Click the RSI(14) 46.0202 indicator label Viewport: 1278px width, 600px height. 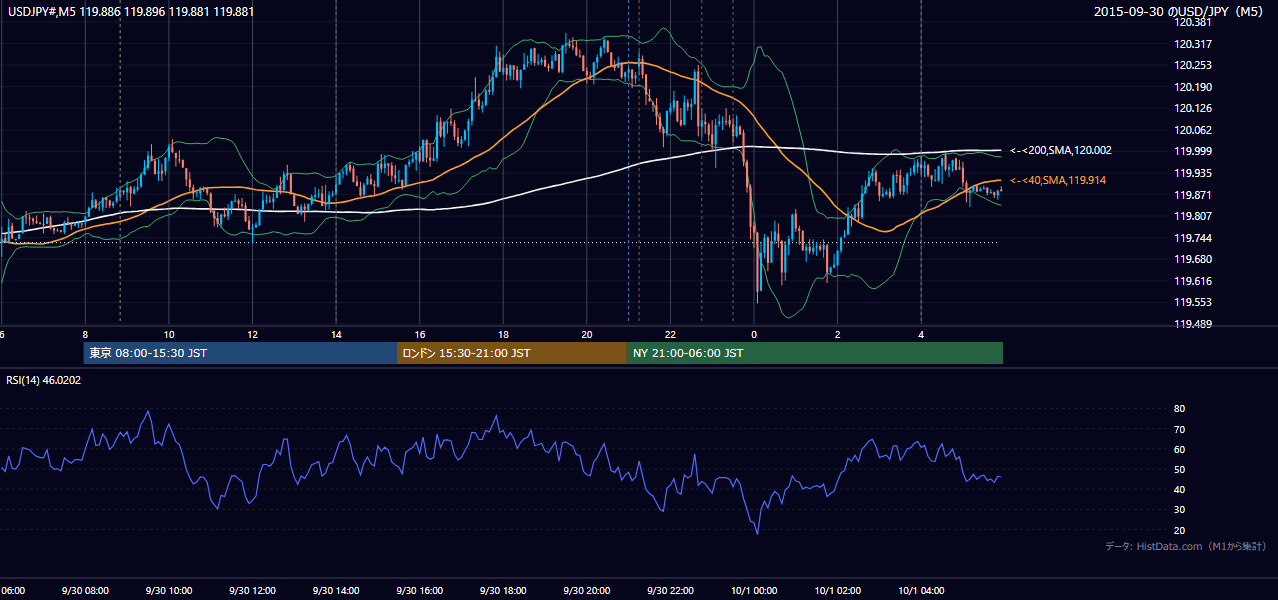click(x=44, y=380)
